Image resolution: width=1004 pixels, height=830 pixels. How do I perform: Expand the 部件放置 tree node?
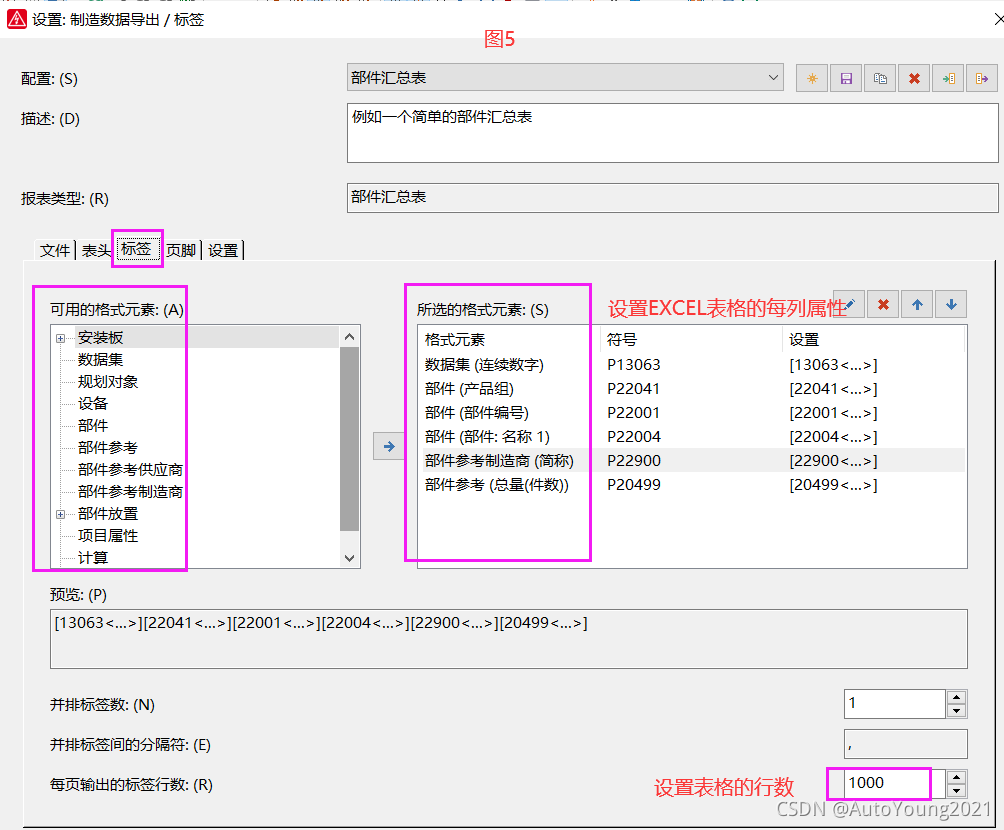(62, 514)
